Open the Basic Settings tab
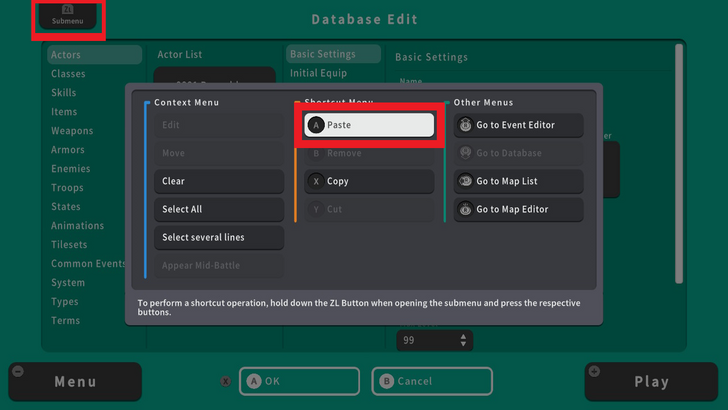728x410 pixels. (x=333, y=54)
